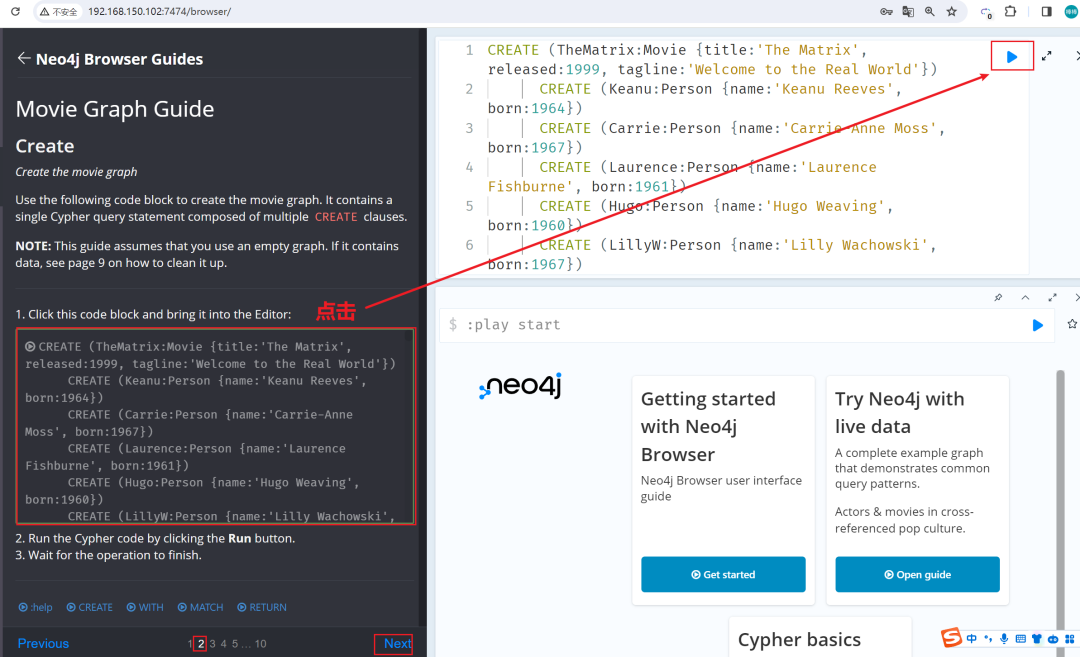The image size is (1080, 657).
Task: Open the browser extensions puzzle icon
Action: [x=1010, y=11]
